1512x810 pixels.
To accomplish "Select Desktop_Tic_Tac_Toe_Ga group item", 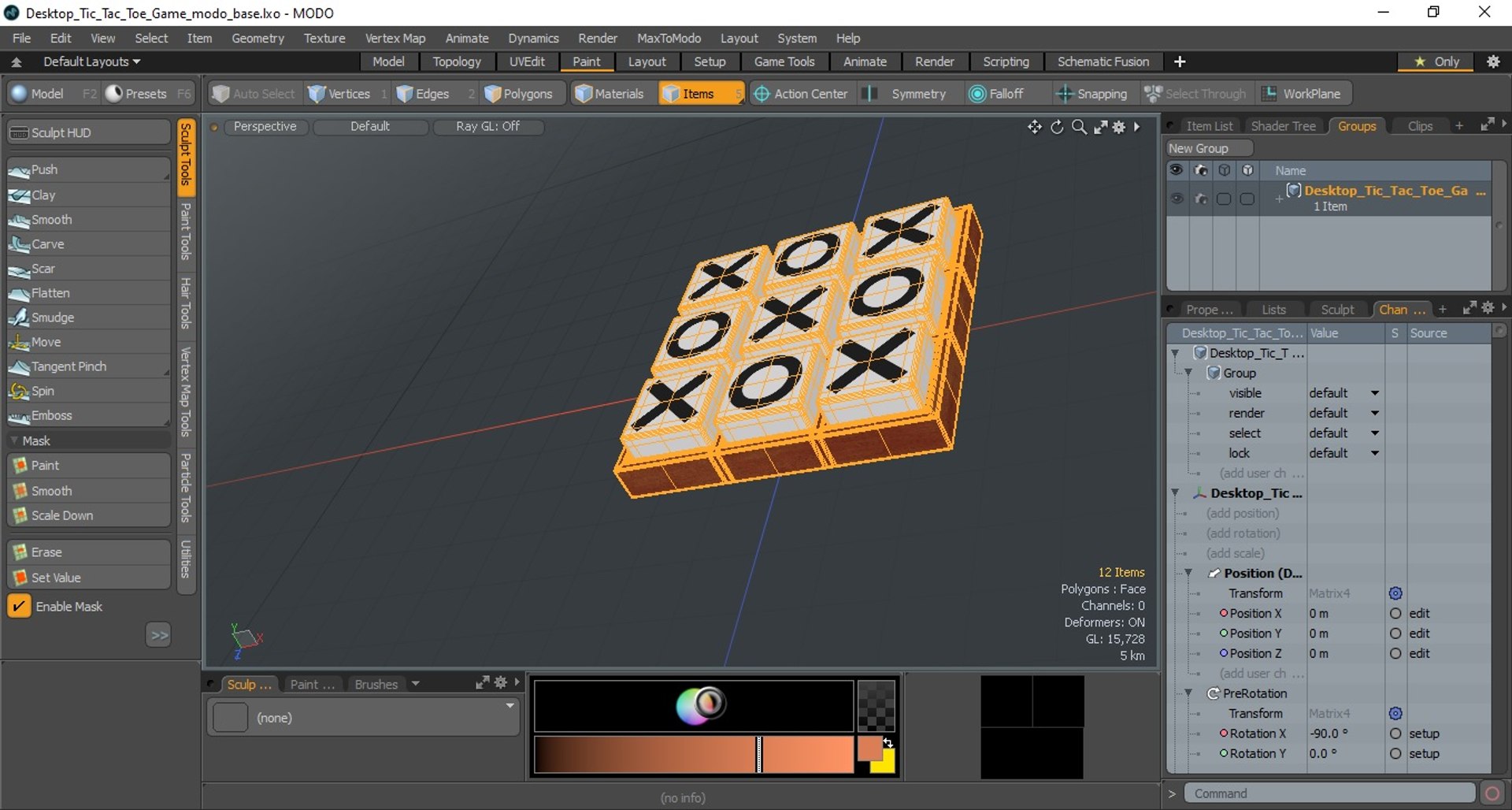I will [1384, 190].
